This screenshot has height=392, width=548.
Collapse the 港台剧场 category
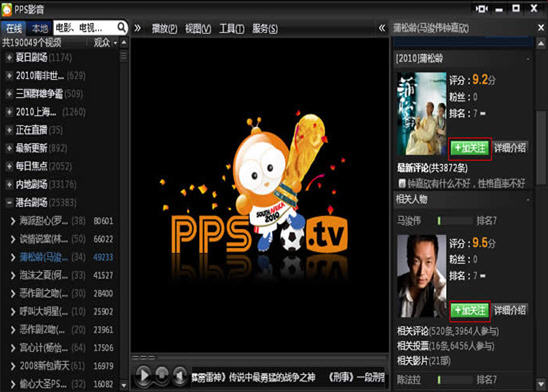(x=9, y=203)
